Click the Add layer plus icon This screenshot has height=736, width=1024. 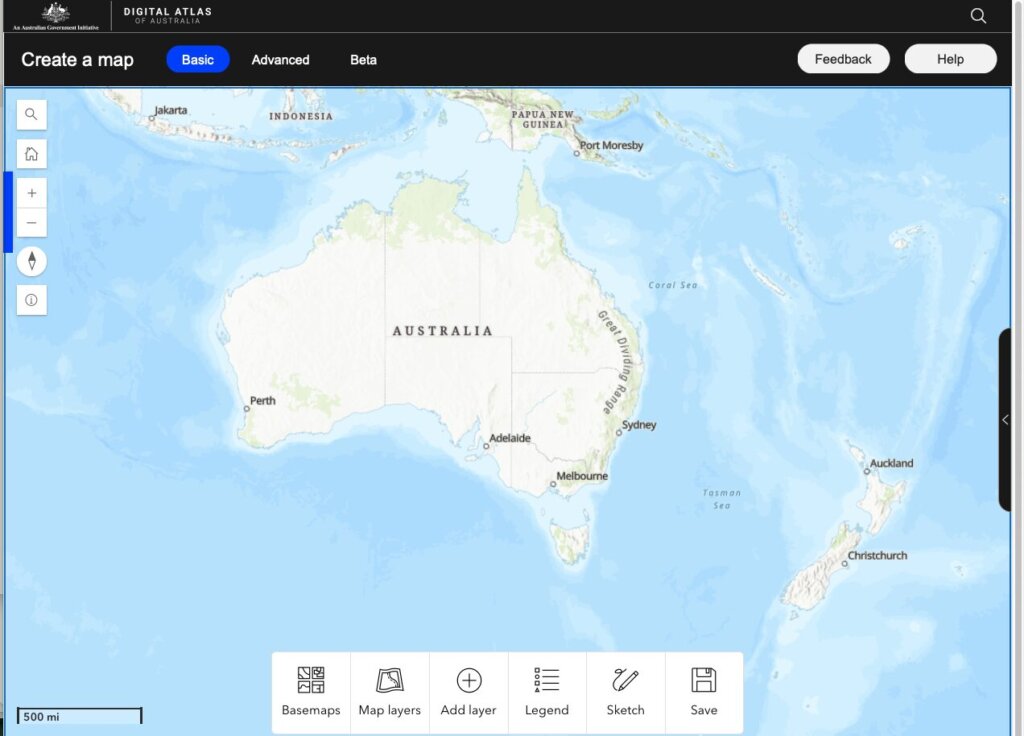[467, 680]
